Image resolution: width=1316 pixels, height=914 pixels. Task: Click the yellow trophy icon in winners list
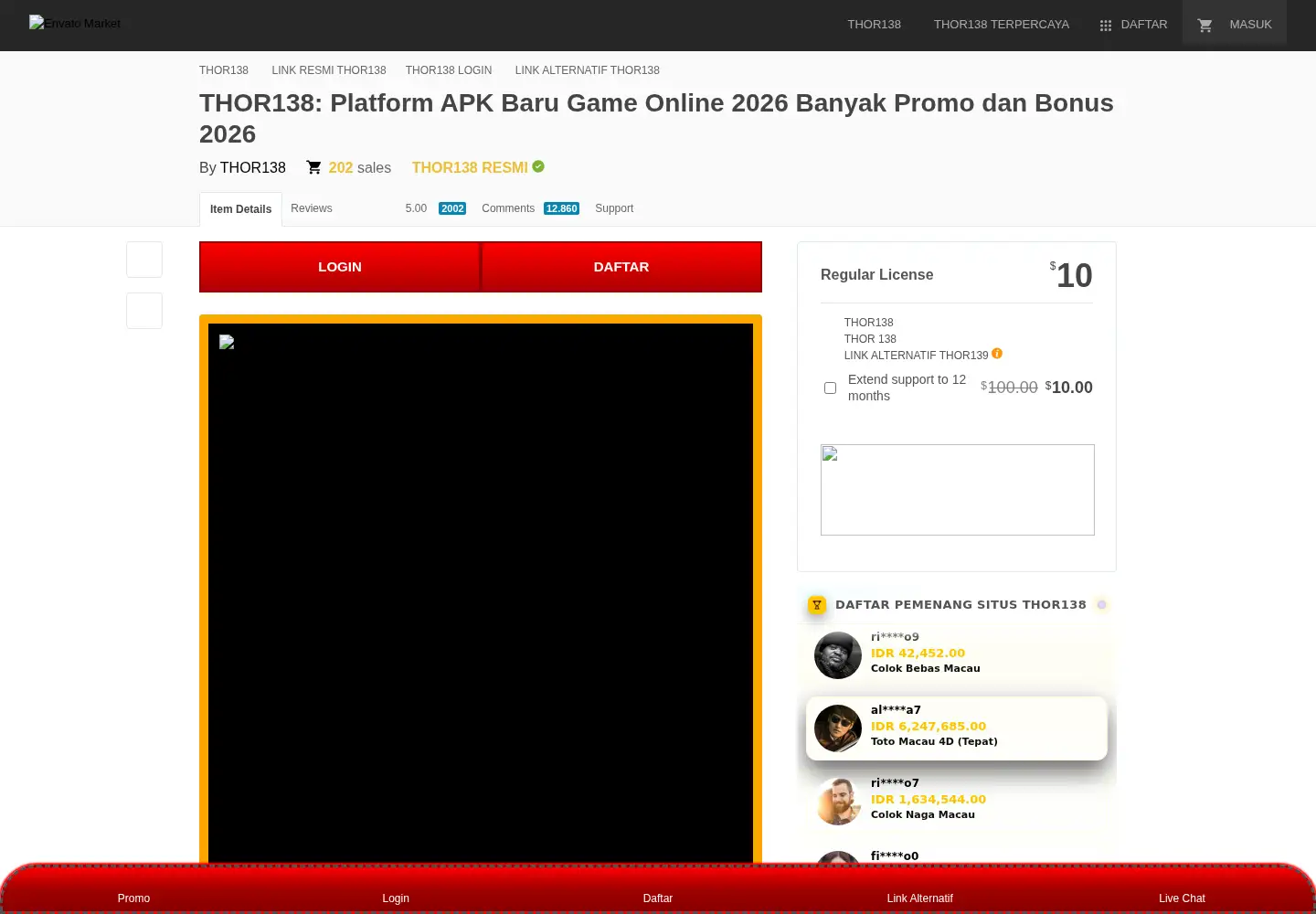point(817,604)
